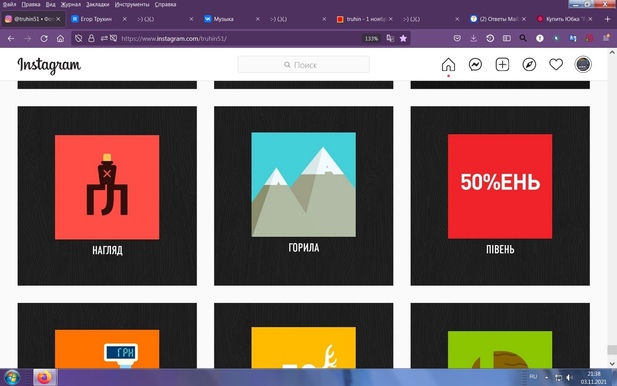Open the activity heart icon
This screenshot has width=617, height=386.
(x=556, y=65)
